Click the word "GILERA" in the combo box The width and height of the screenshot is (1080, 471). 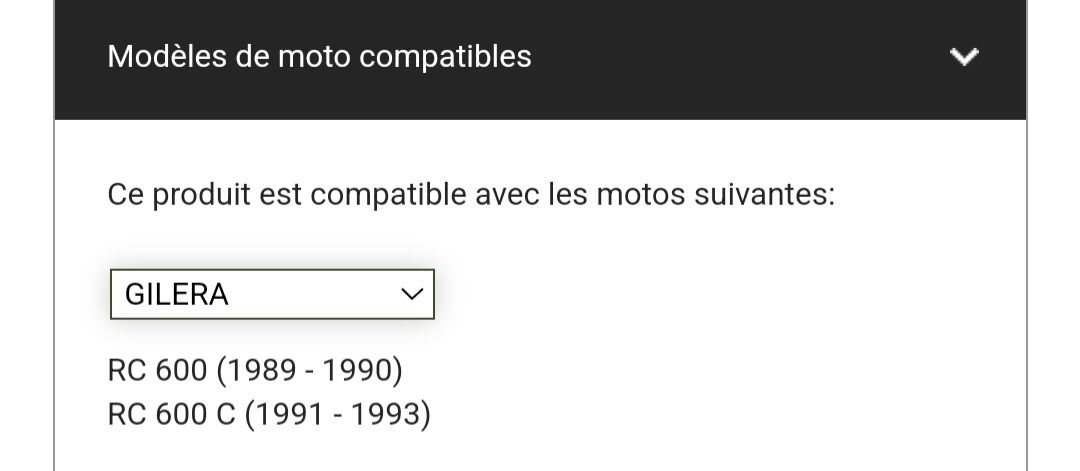[177, 295]
